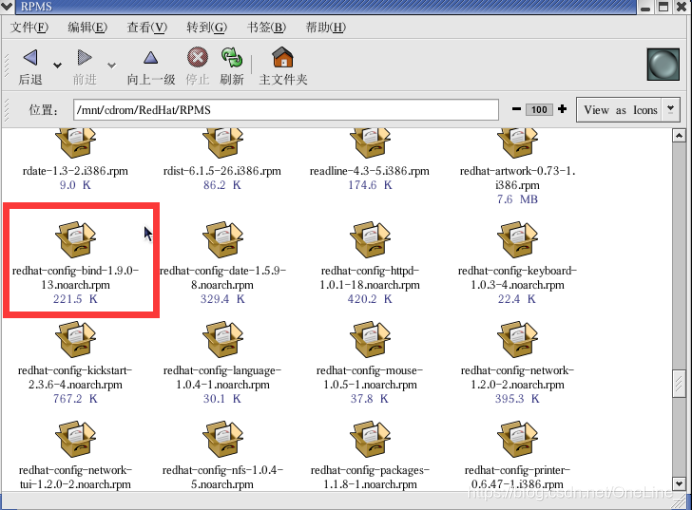Open the 转到(G) menu
Viewport: 692px width, 511px height.
pyautogui.click(x=207, y=27)
